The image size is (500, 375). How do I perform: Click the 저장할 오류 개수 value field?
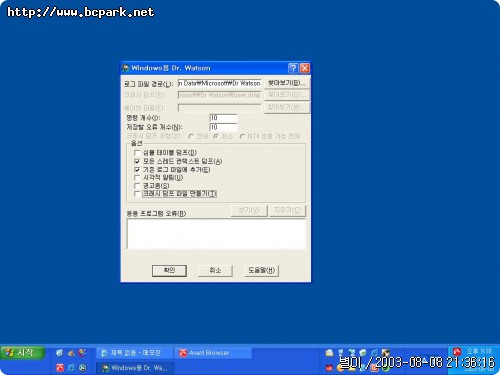pos(223,127)
